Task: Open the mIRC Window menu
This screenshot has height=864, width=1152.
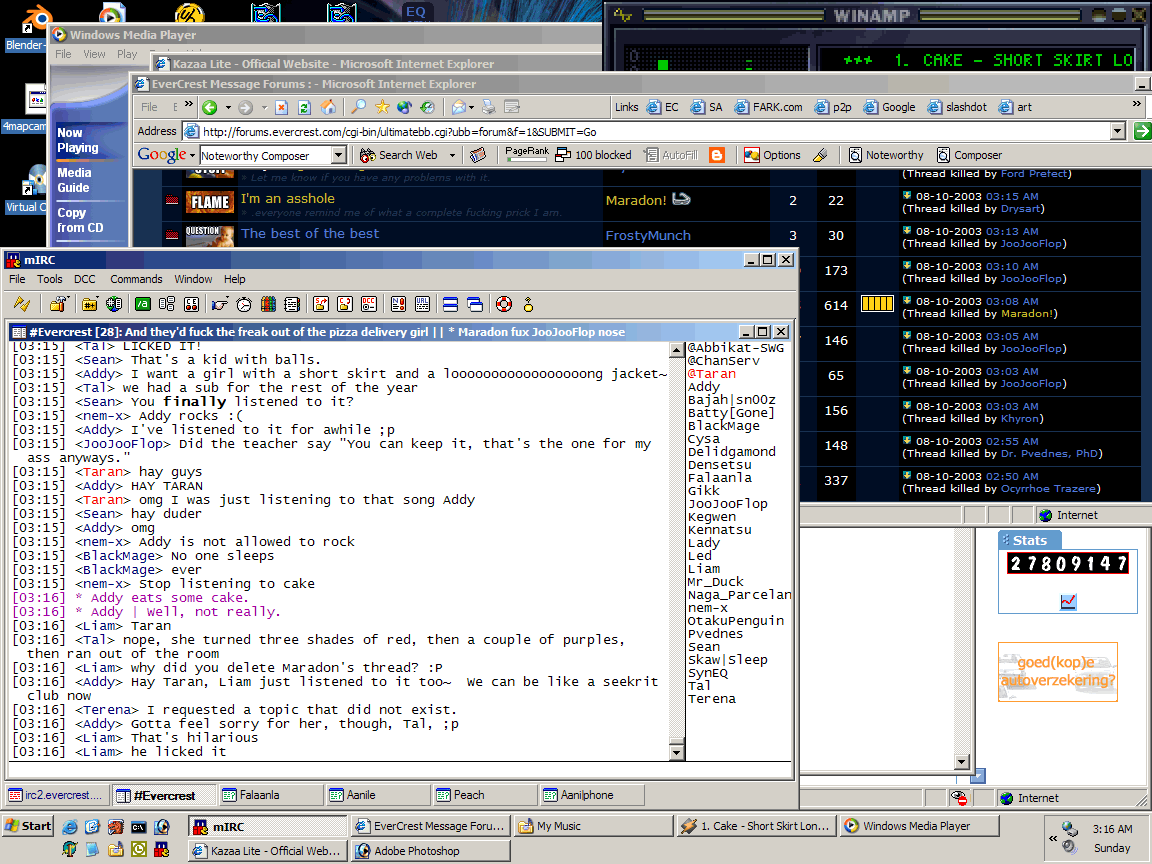Action: click(x=193, y=279)
